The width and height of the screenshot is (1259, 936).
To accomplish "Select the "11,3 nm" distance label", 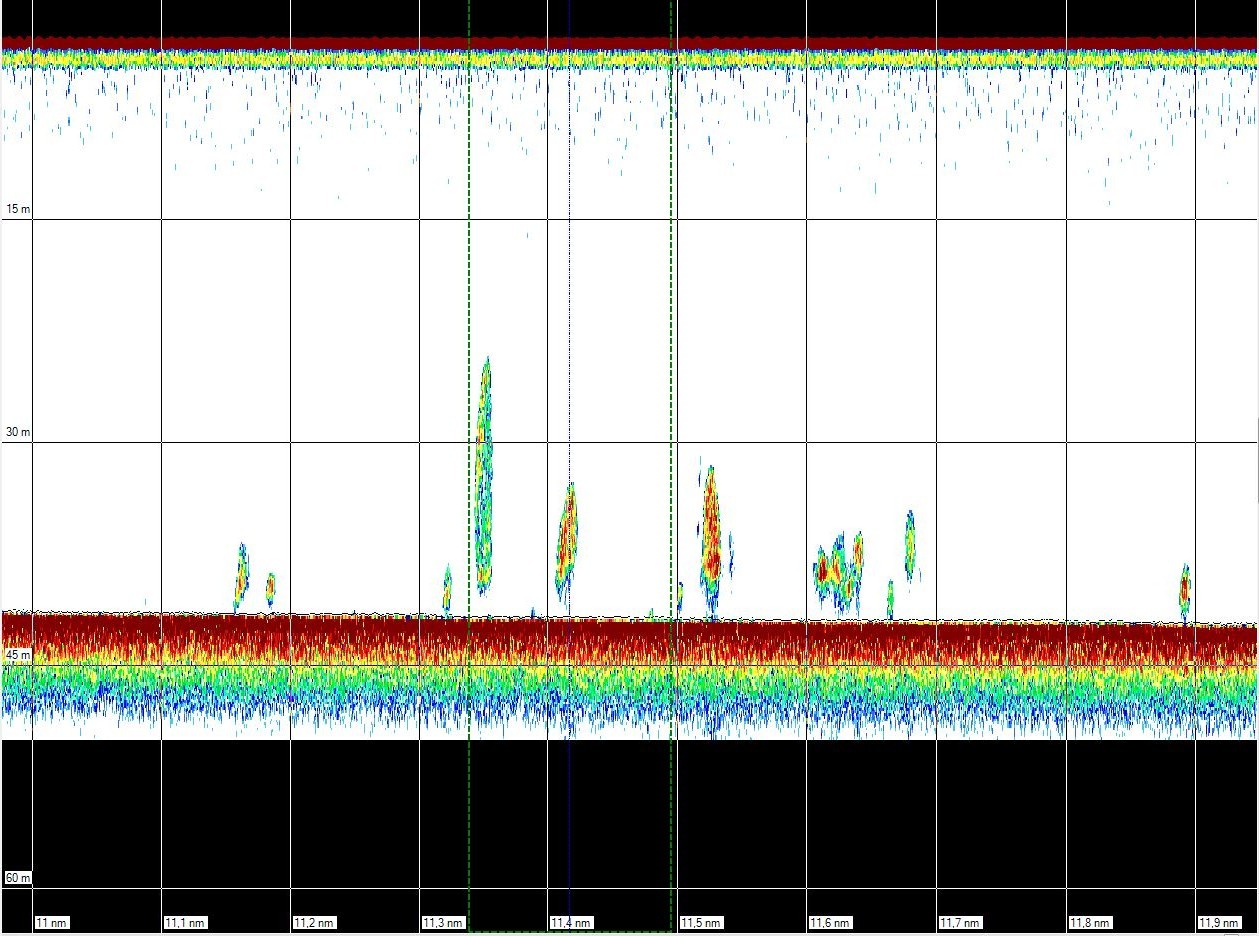I will (443, 922).
